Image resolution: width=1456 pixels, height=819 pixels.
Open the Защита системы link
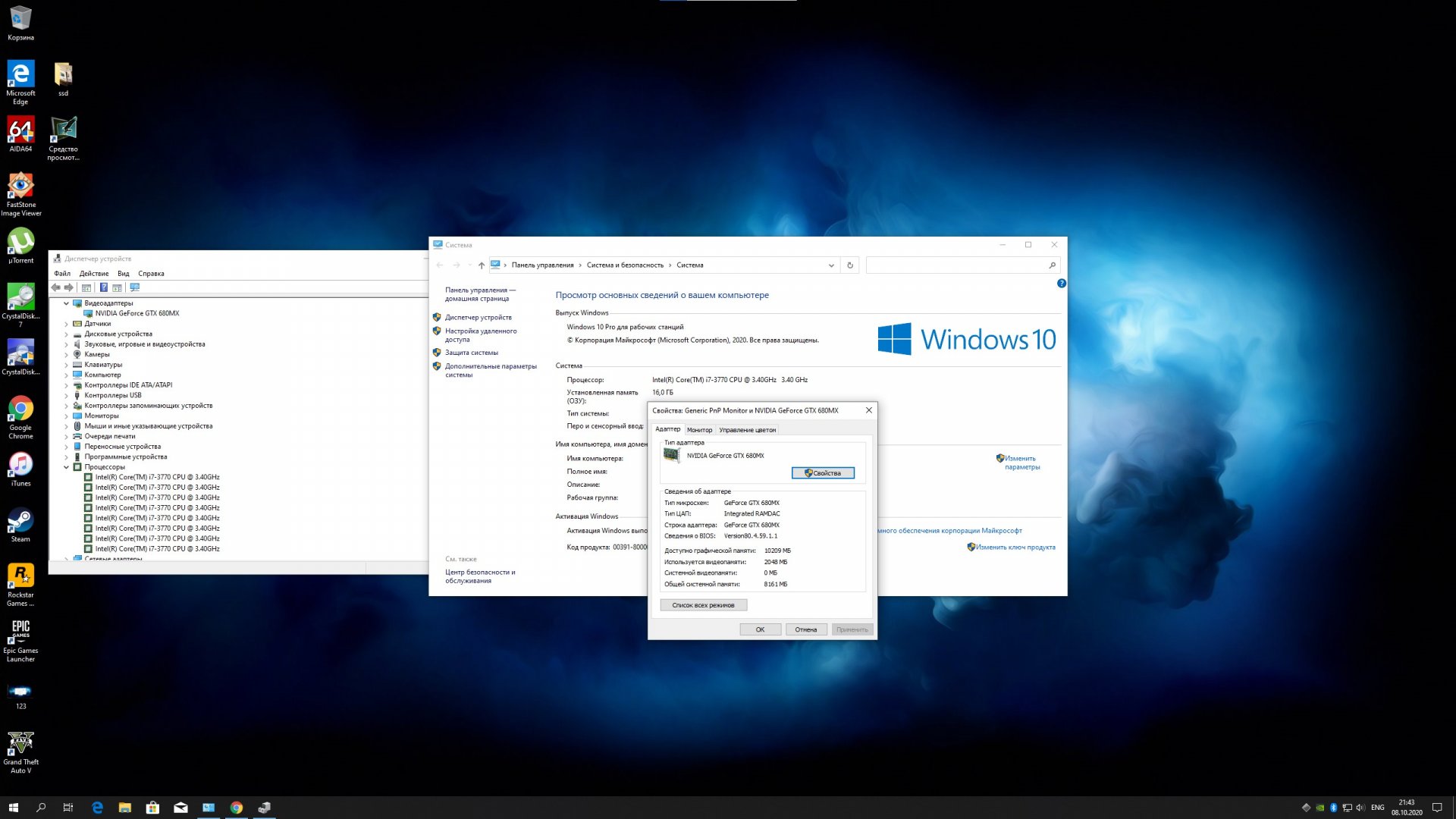point(471,353)
